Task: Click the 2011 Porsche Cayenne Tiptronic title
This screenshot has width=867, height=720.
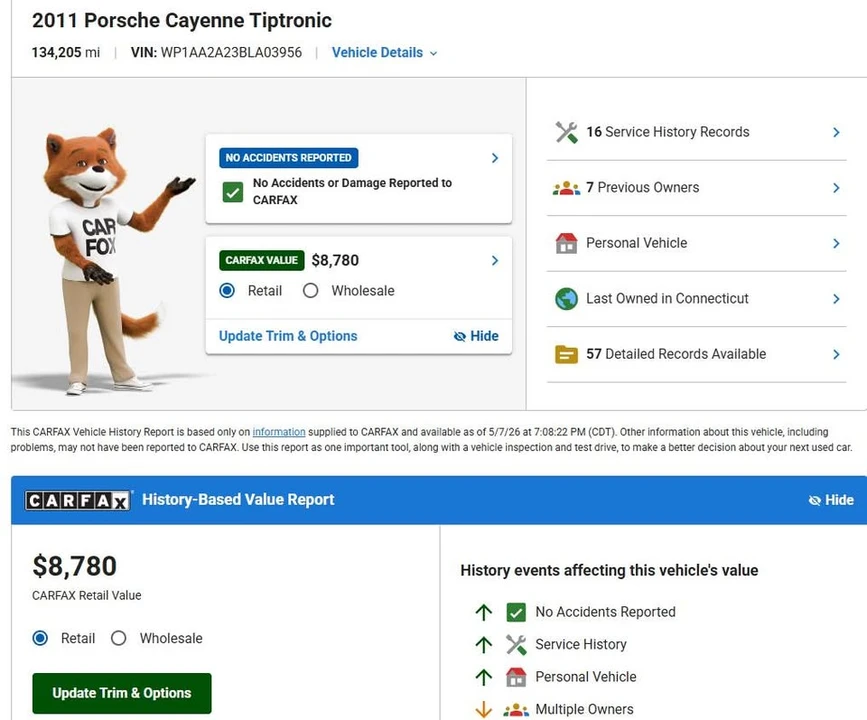Action: tap(182, 20)
